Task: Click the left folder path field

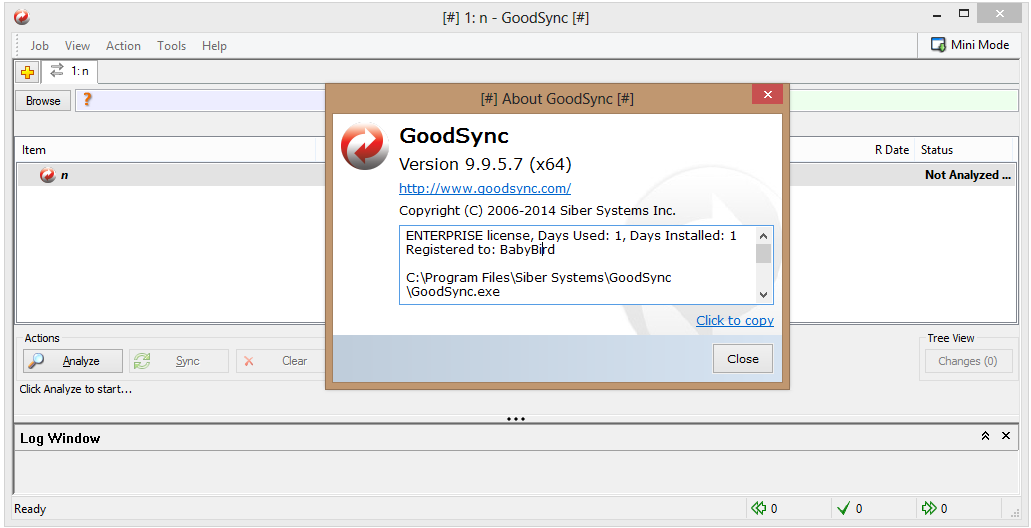Action: tap(201, 101)
